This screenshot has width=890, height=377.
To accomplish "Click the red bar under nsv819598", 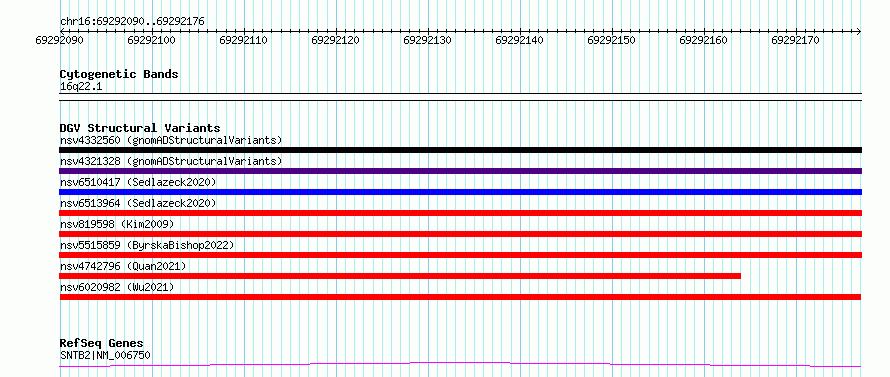I will tap(460, 234).
